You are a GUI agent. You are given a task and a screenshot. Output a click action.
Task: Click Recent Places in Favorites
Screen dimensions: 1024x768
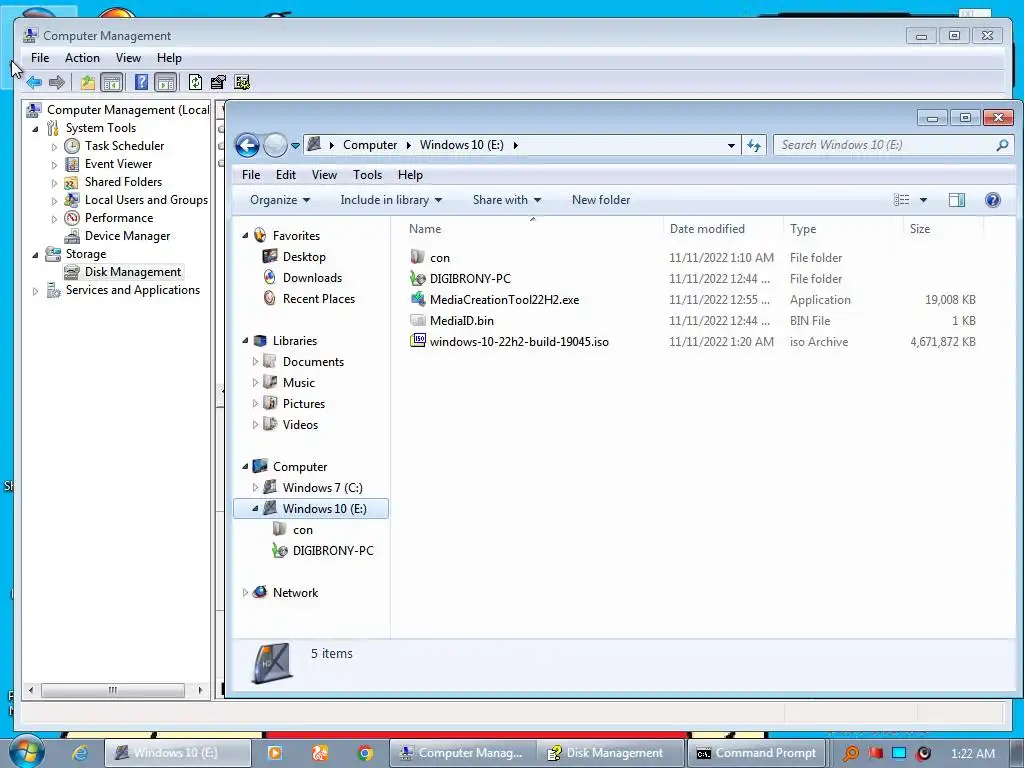click(x=319, y=298)
